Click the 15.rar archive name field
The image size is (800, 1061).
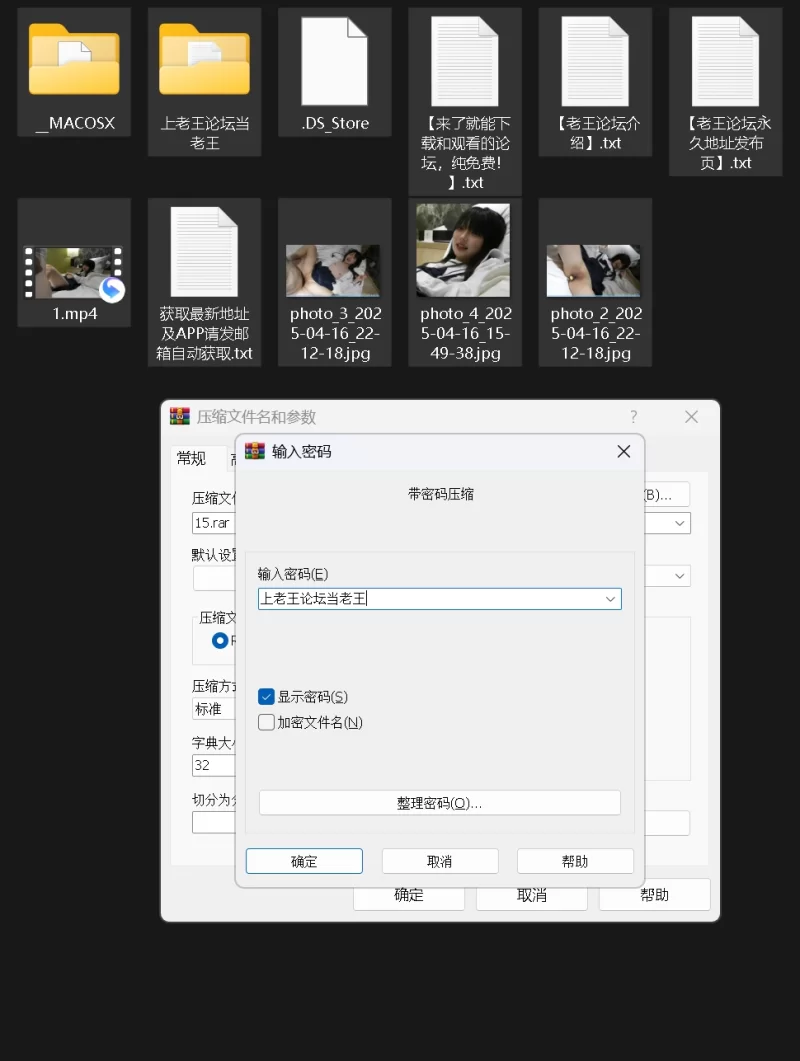pyautogui.click(x=214, y=523)
